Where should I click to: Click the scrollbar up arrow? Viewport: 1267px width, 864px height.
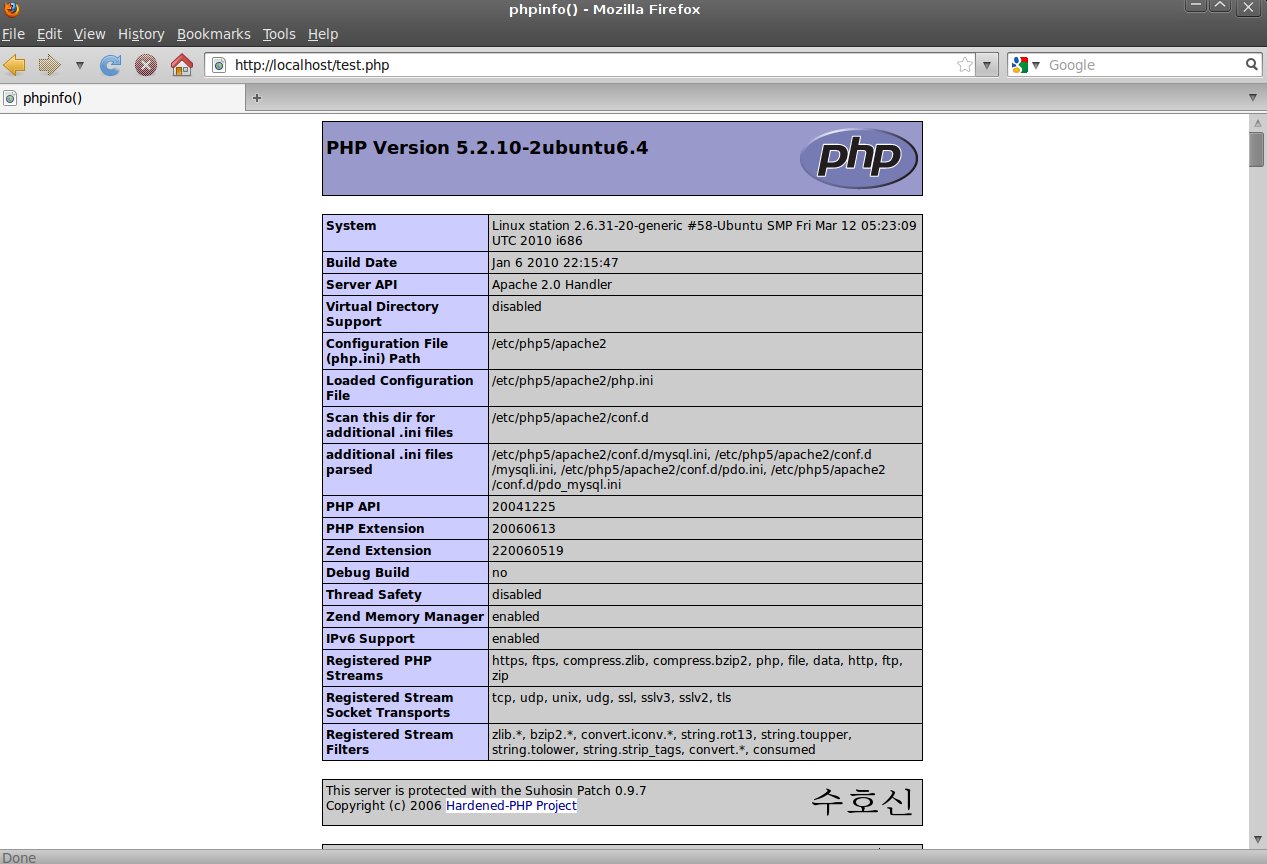(1257, 122)
